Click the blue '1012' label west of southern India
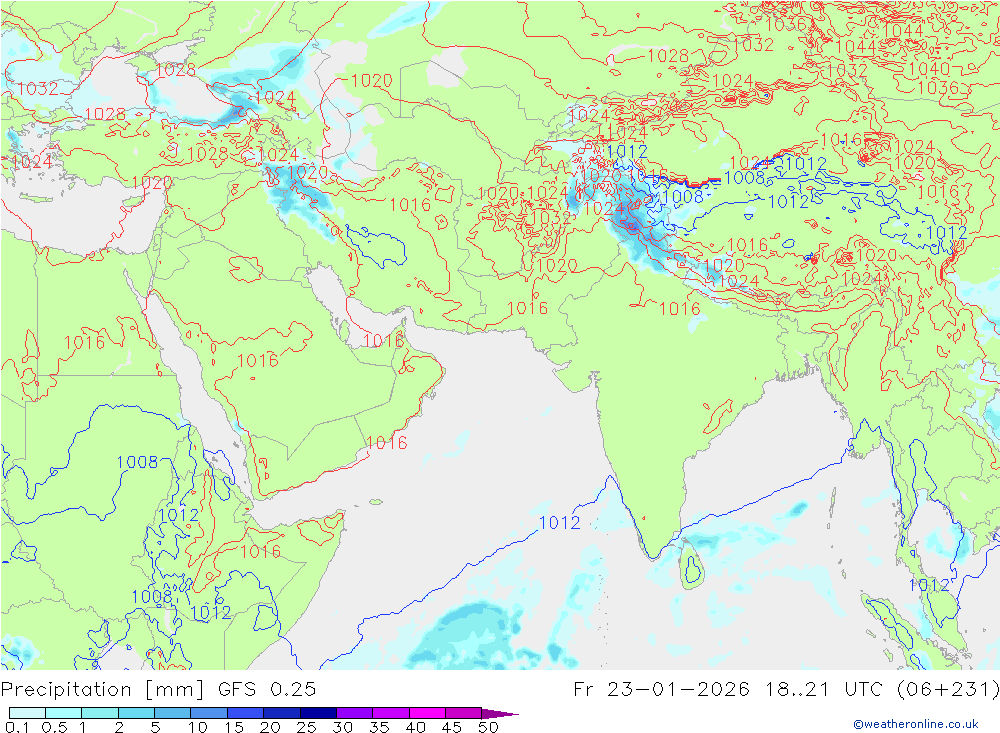Image resolution: width=1000 pixels, height=733 pixels. pos(560,523)
